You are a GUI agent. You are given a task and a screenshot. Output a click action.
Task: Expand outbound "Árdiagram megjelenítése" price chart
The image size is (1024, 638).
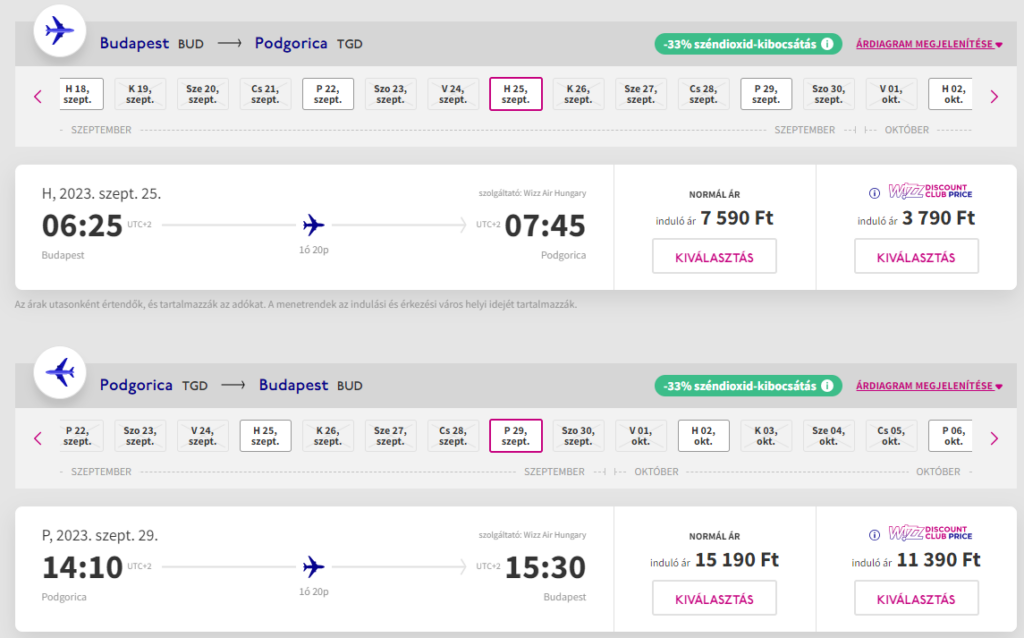[929, 44]
